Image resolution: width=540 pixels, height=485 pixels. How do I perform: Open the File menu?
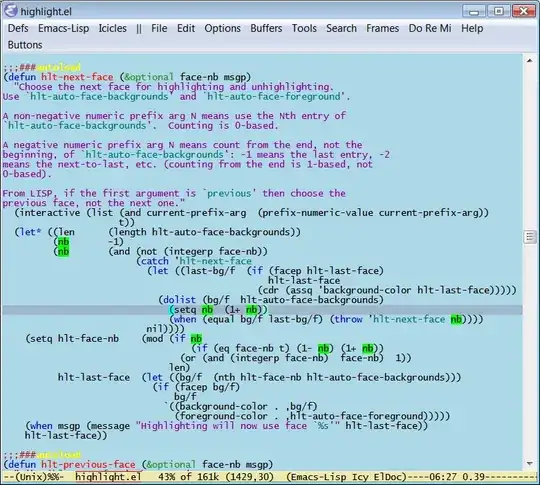coord(159,28)
